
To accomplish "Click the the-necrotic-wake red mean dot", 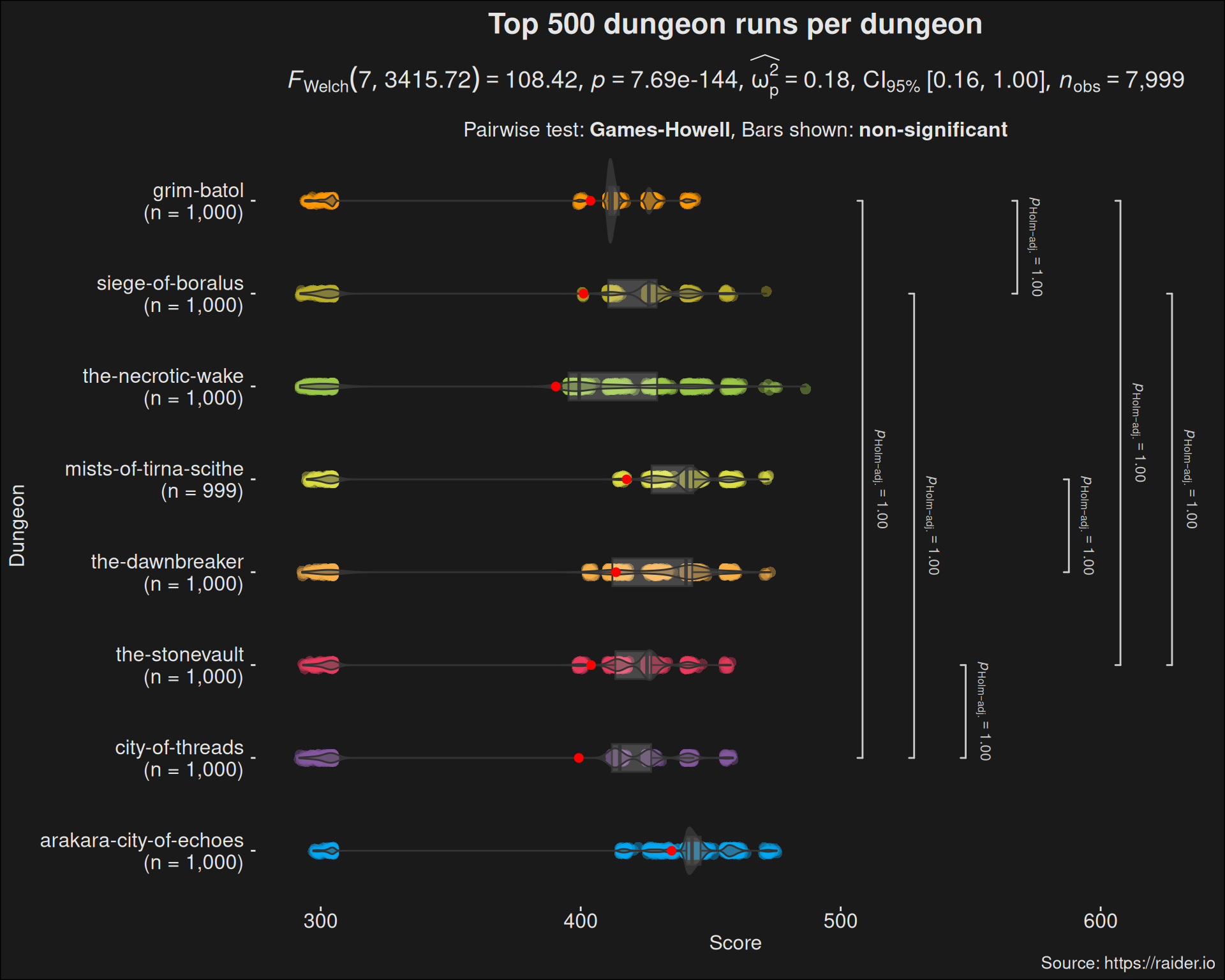I will [x=556, y=387].
